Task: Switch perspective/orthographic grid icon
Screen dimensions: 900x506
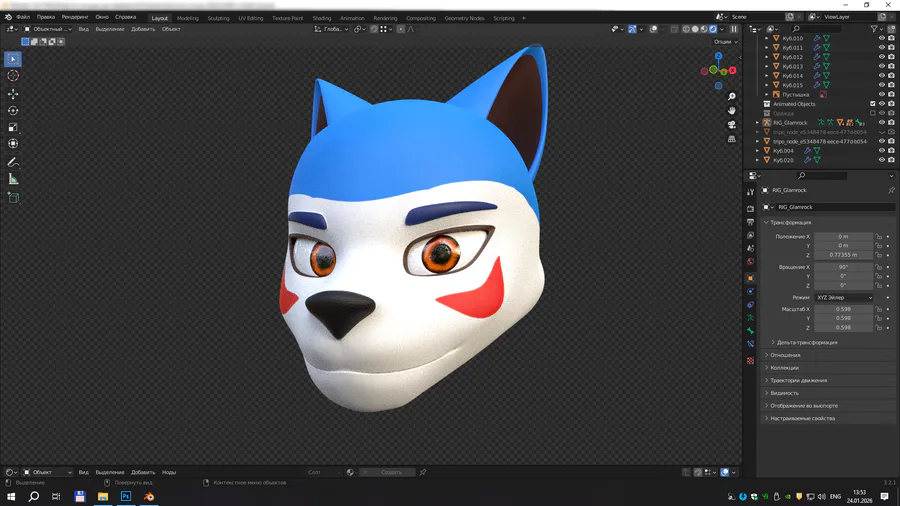Action: click(x=731, y=139)
